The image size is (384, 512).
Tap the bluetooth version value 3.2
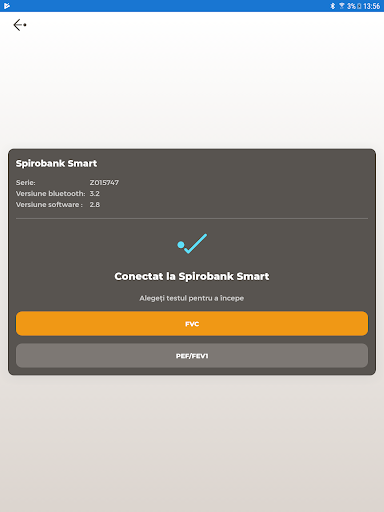[x=94, y=194]
